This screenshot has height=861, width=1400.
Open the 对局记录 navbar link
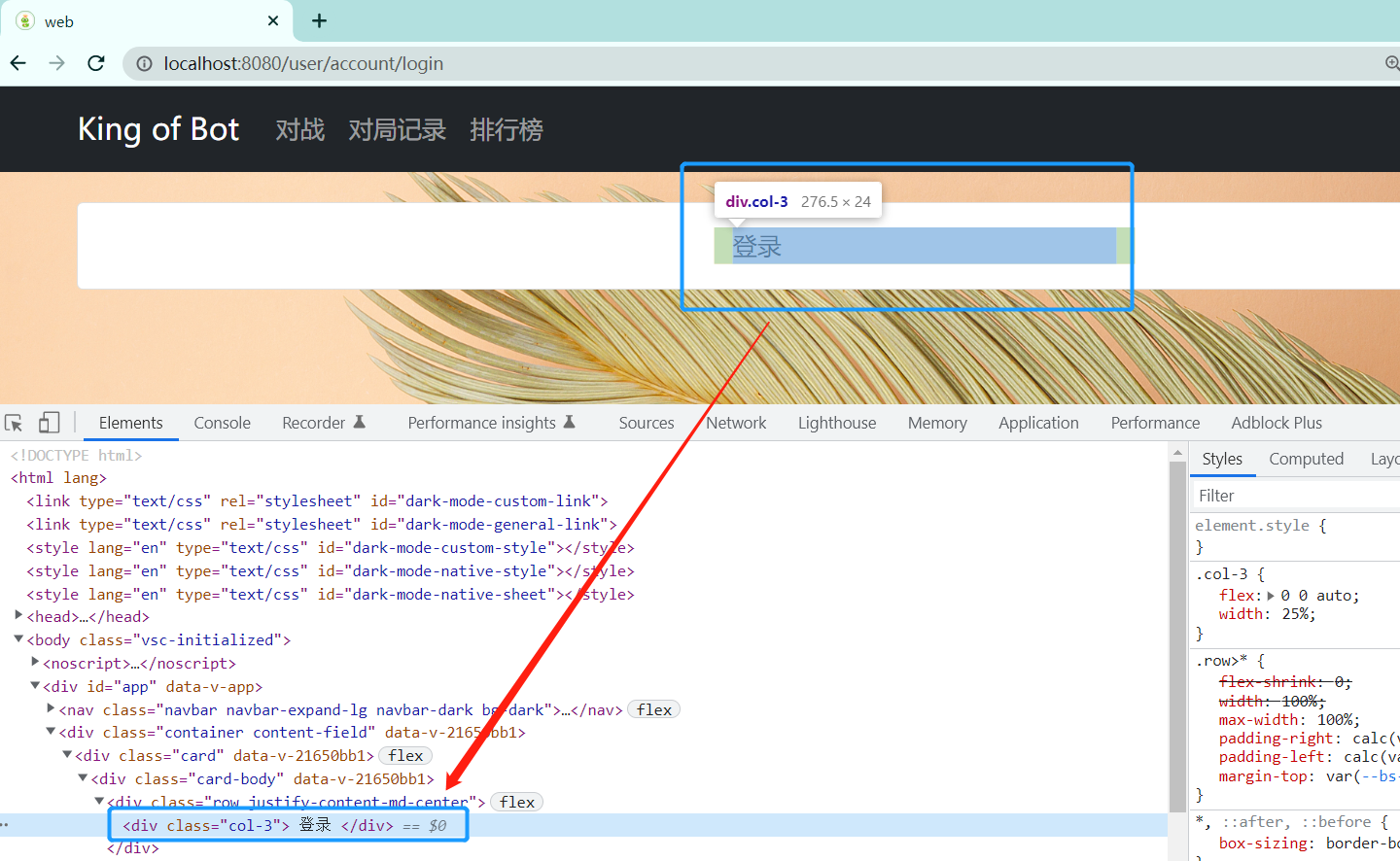click(397, 129)
